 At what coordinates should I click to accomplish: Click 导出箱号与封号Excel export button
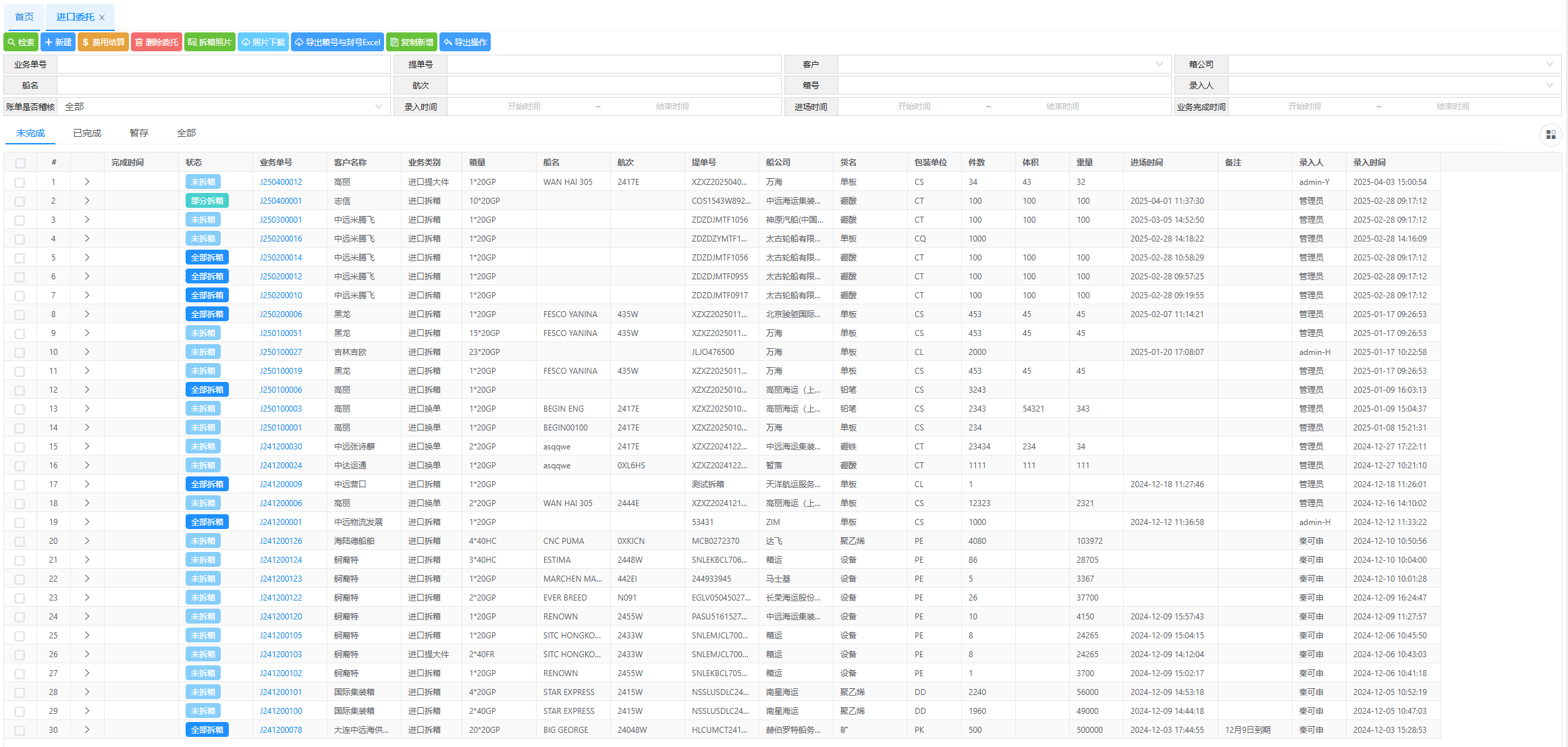[337, 42]
